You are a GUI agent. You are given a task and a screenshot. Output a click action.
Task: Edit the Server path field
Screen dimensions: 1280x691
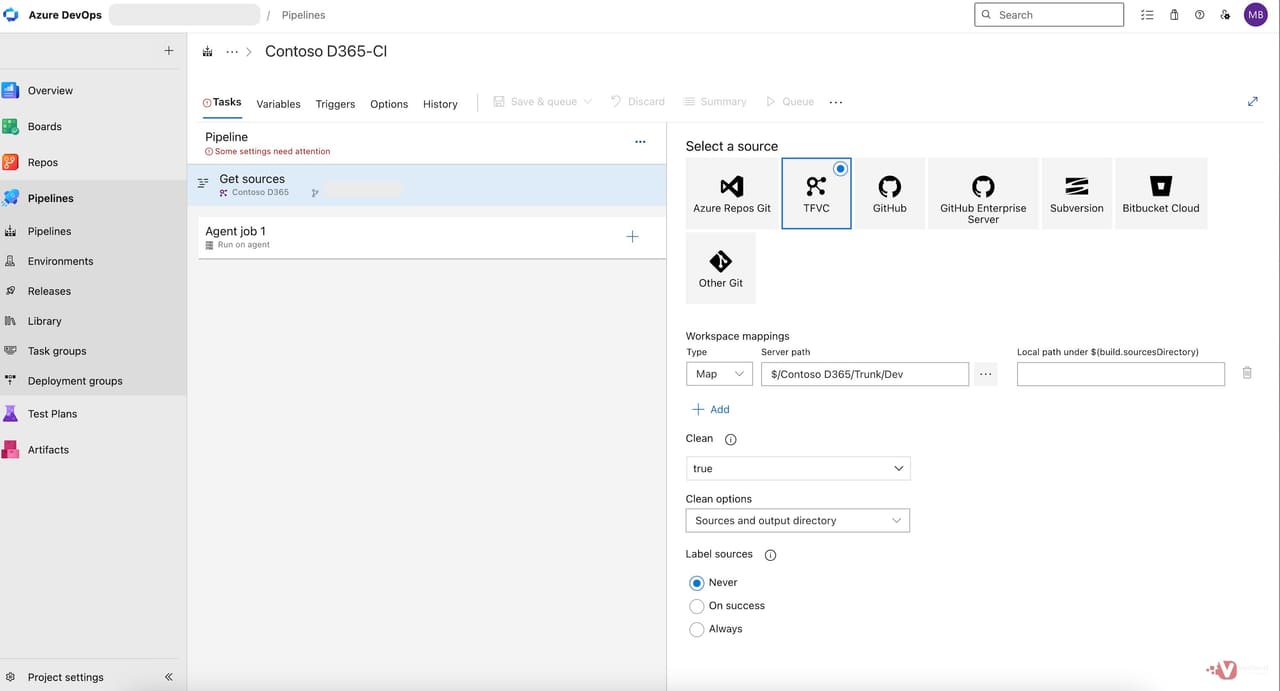pos(865,374)
